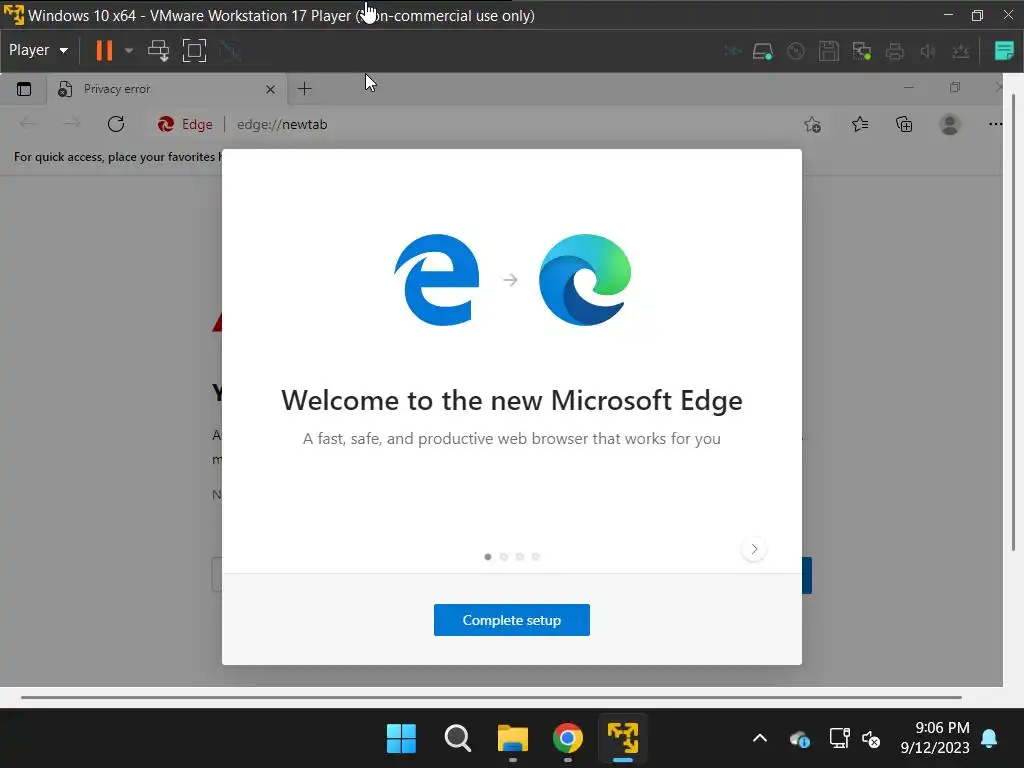The width and height of the screenshot is (1024, 768).
Task: Click the sound card device icon
Action: [927, 51]
